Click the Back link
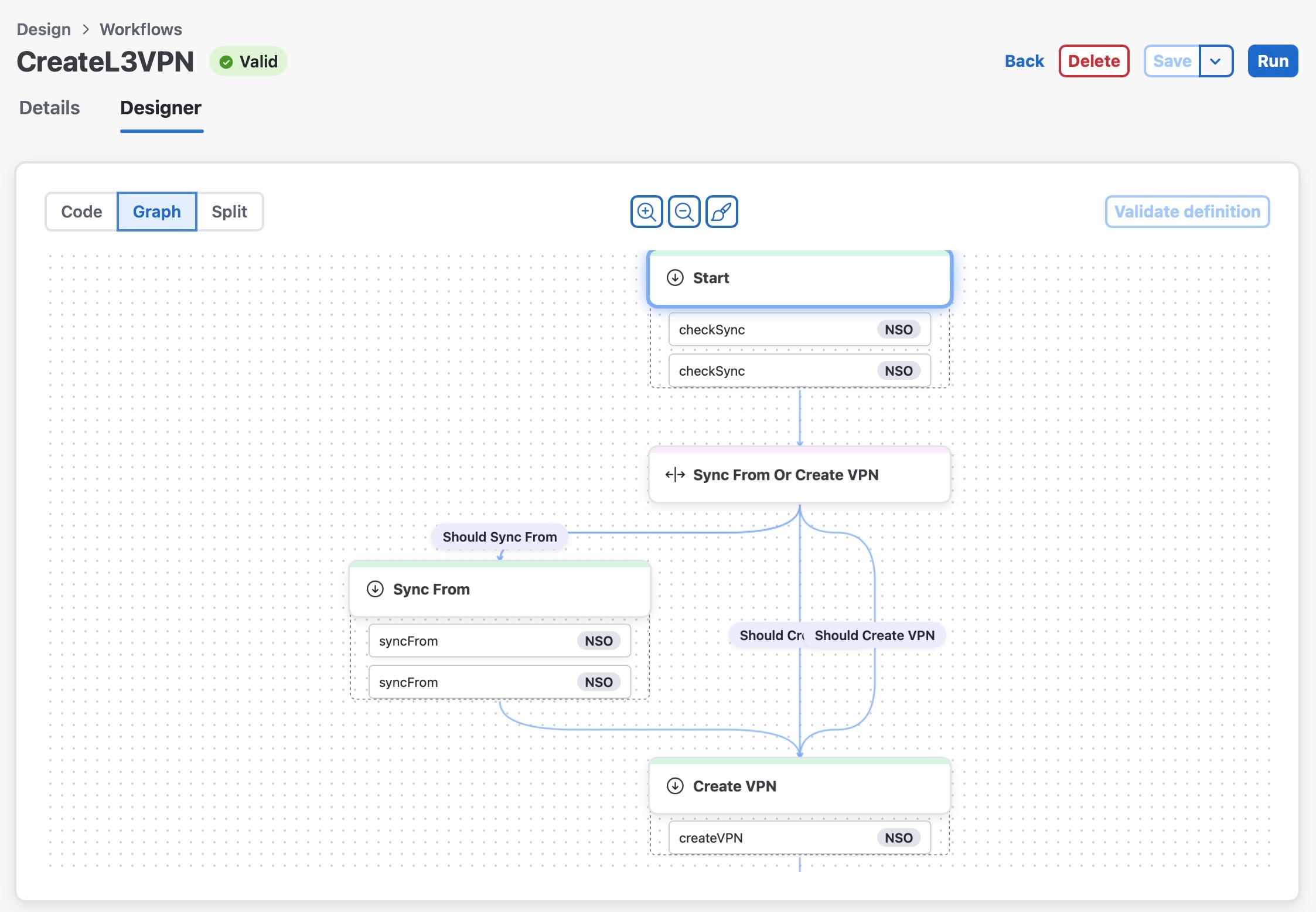Viewport: 1316px width, 912px height. click(1024, 61)
